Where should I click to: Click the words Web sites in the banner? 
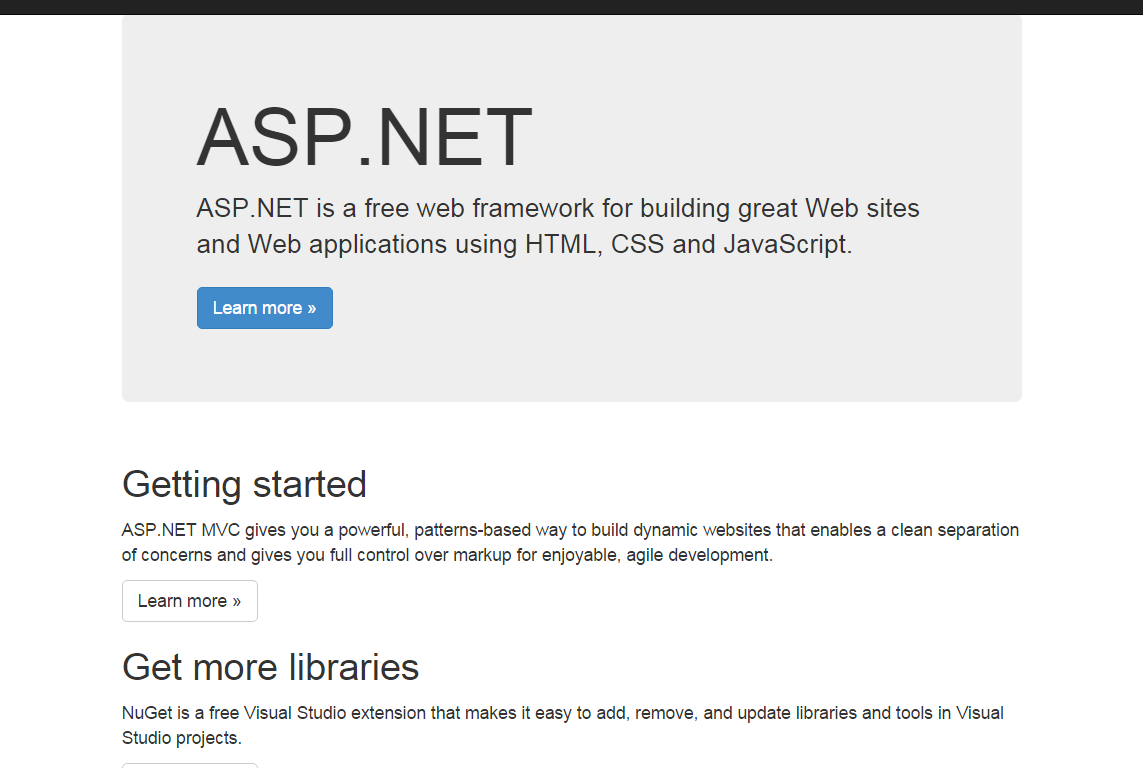tap(862, 208)
